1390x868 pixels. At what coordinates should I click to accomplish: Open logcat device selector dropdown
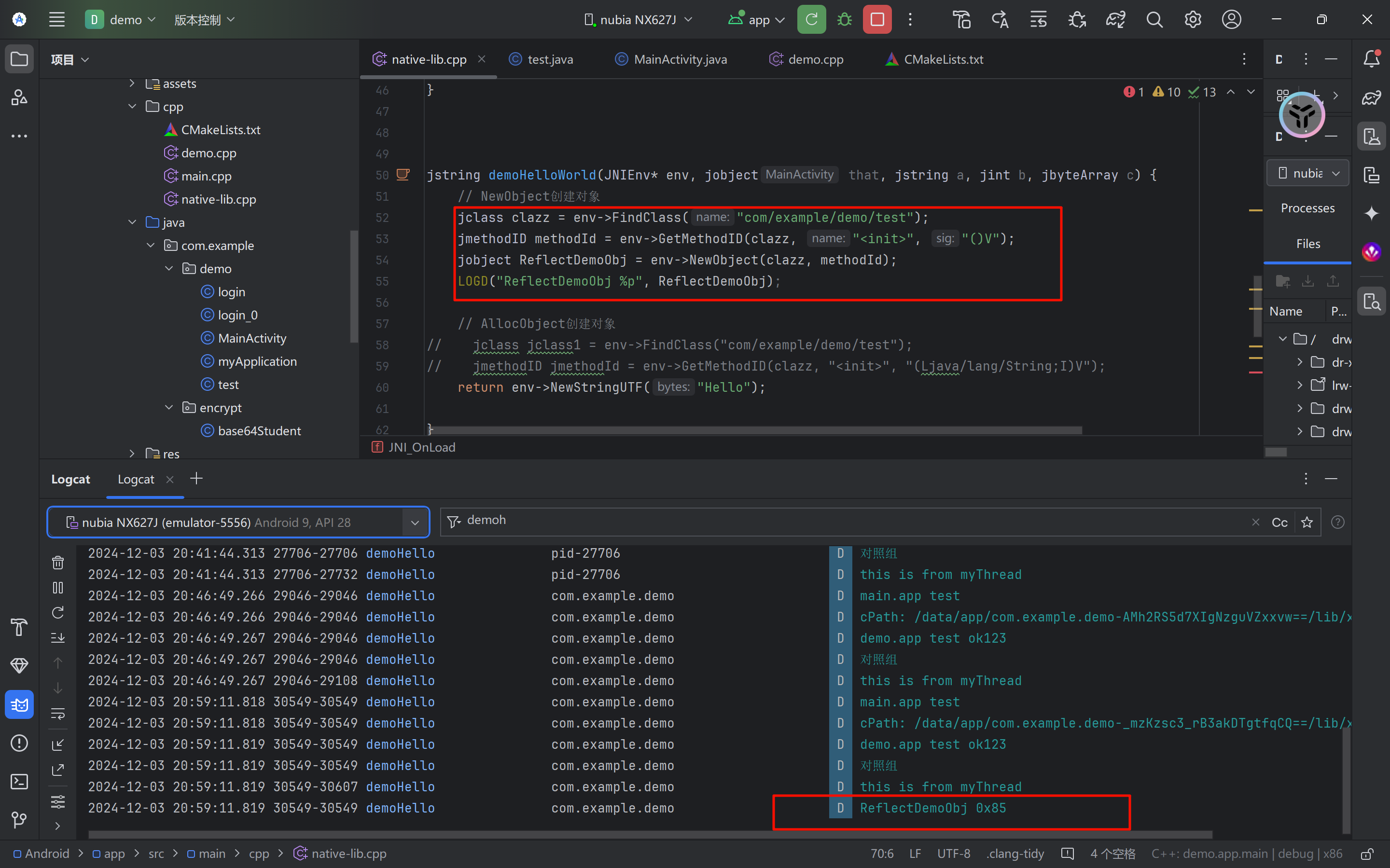coord(415,523)
